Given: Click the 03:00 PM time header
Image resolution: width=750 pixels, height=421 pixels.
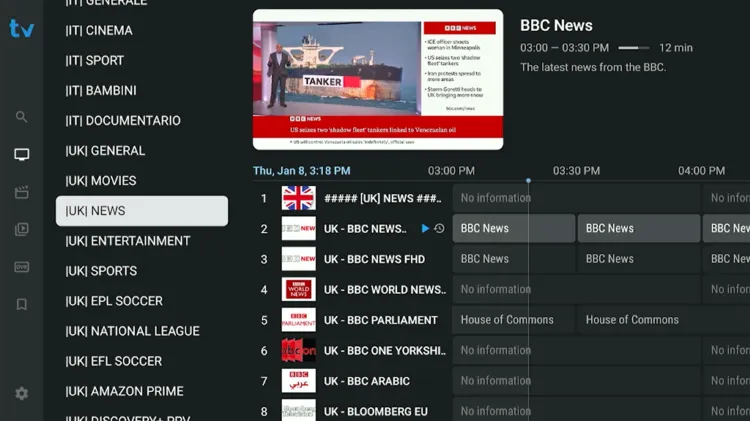Looking at the screenshot, I should (451, 171).
